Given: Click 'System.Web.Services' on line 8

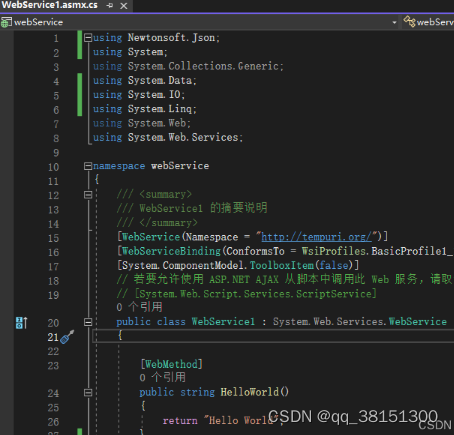Looking at the screenshot, I should [183, 137].
